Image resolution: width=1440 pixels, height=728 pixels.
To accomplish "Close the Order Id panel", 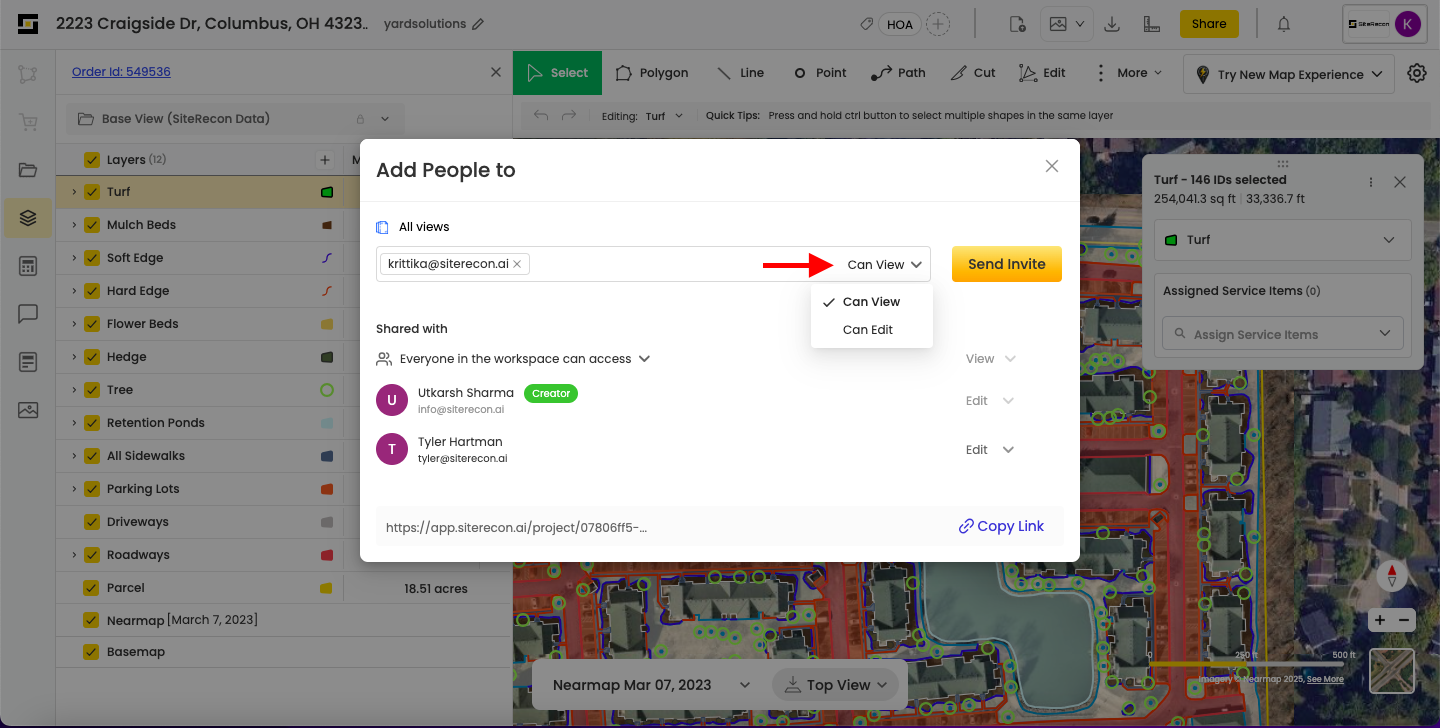I will point(496,72).
